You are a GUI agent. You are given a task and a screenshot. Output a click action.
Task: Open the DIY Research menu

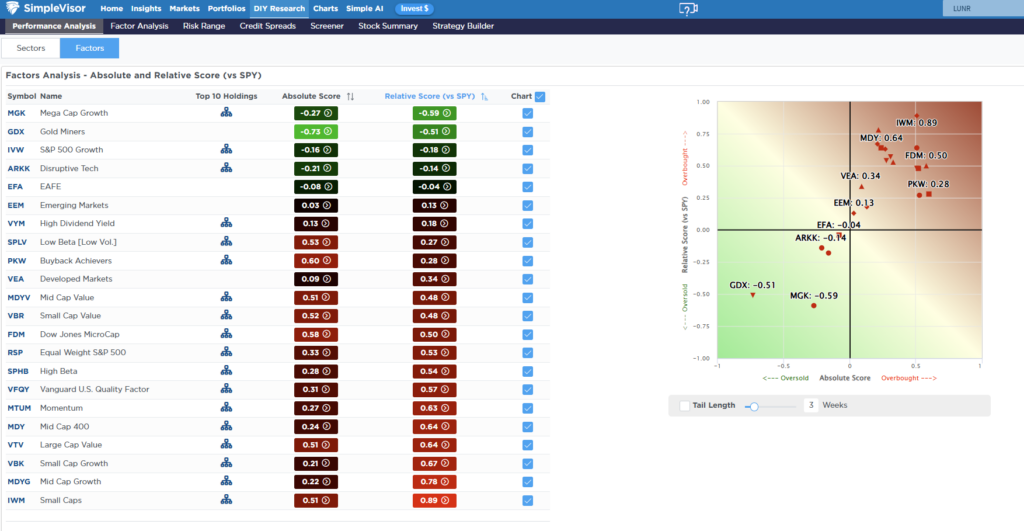(279, 8)
